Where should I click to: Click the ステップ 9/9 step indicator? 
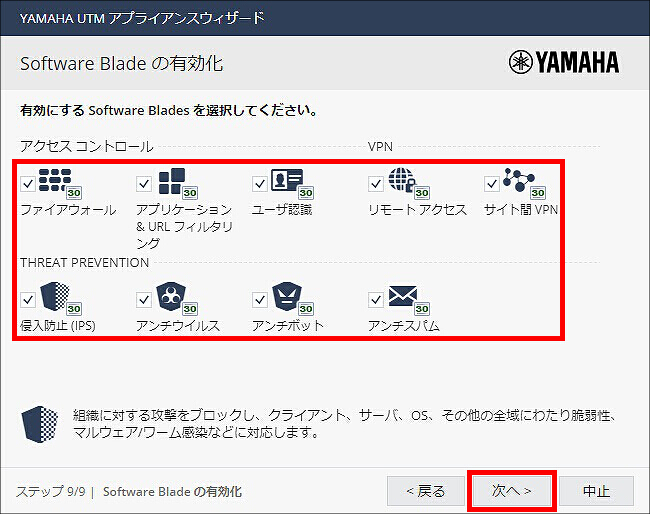point(51,492)
